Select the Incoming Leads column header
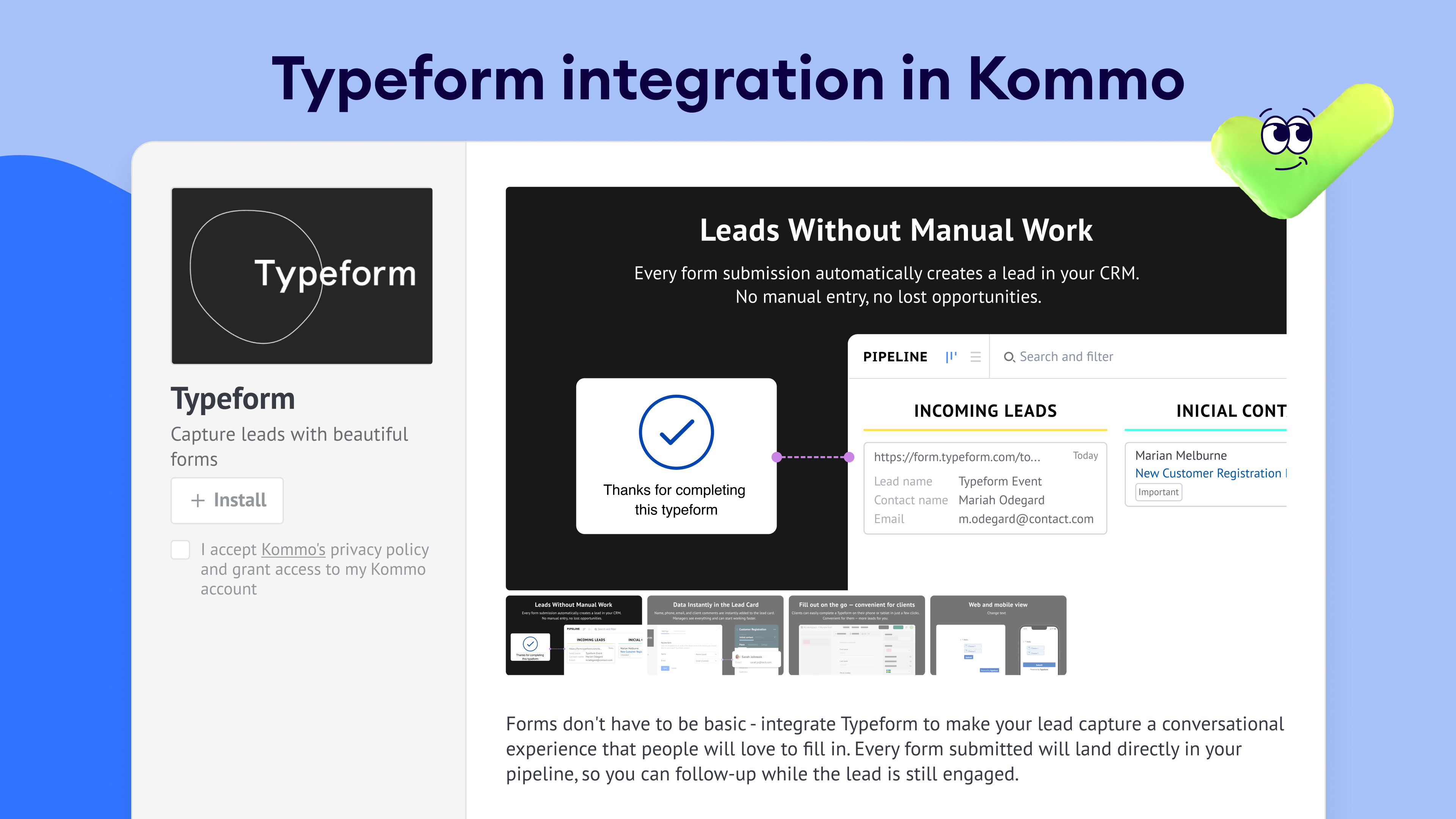The width and height of the screenshot is (1456, 819). 985,411
